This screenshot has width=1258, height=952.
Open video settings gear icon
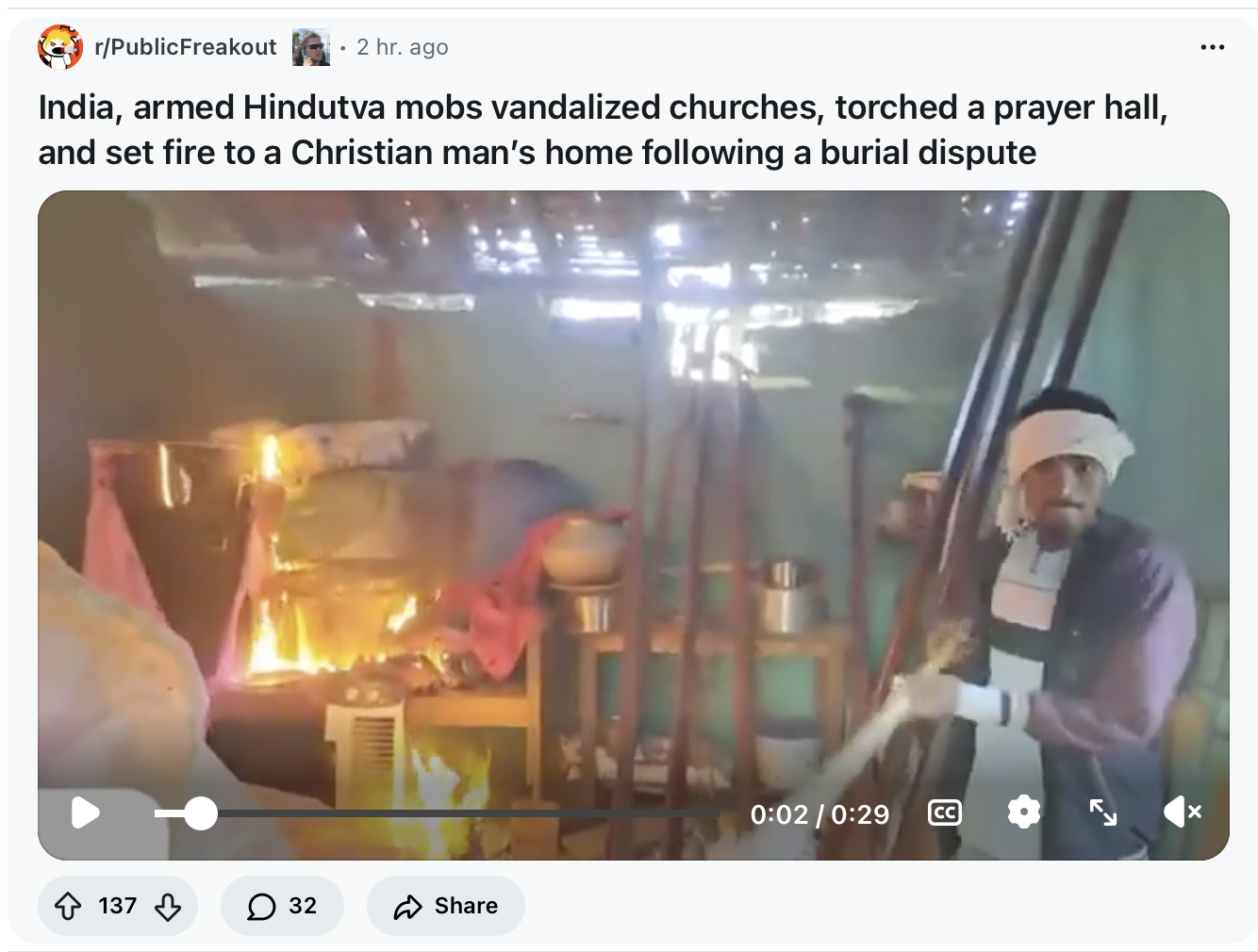[1024, 812]
